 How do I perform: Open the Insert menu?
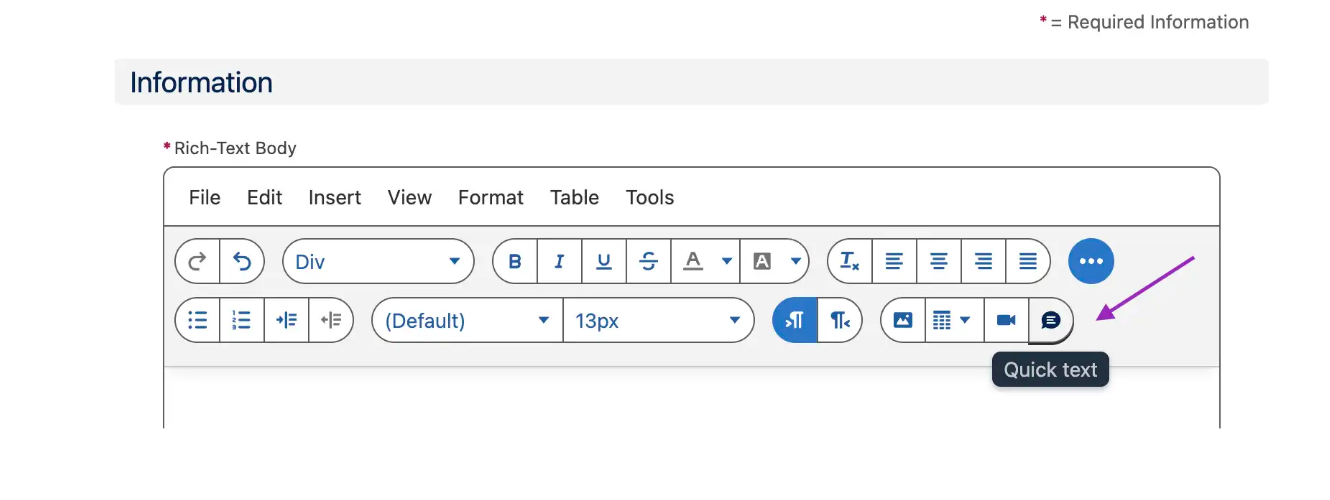[x=335, y=197]
